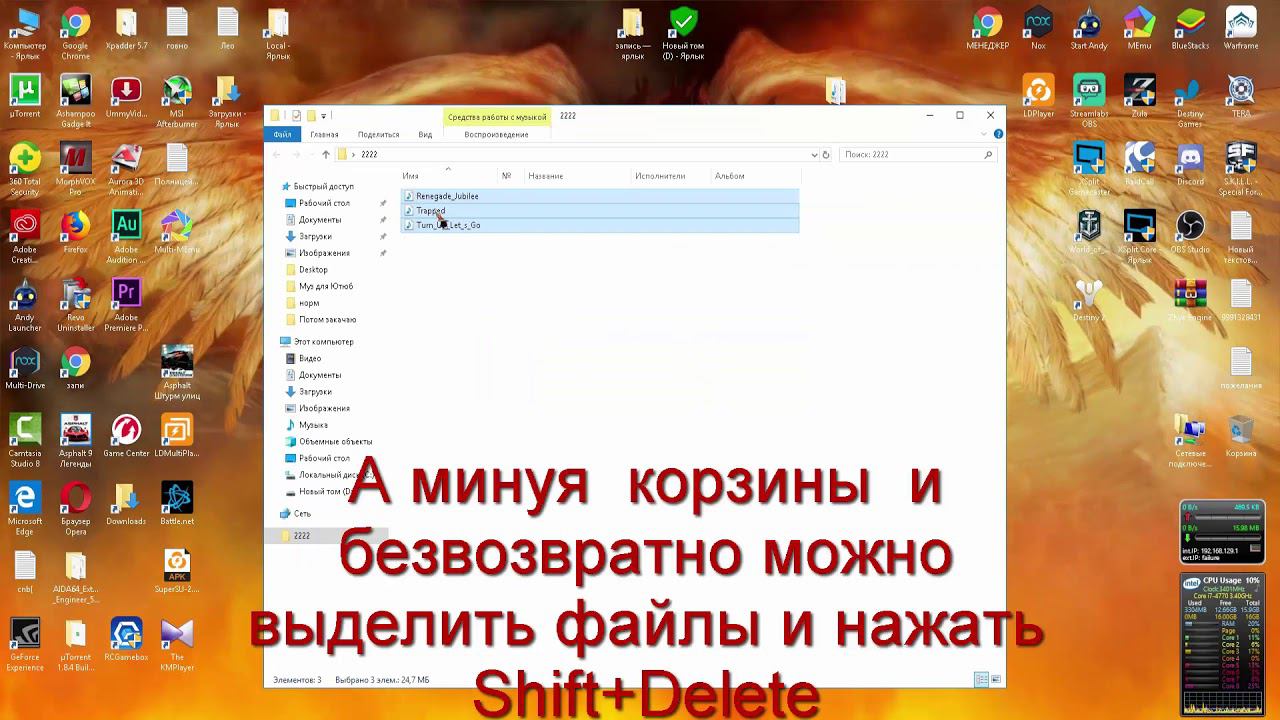Select the Turn_Up_Let_s_Go audio file
The width and height of the screenshot is (1280, 720).
click(x=600, y=225)
